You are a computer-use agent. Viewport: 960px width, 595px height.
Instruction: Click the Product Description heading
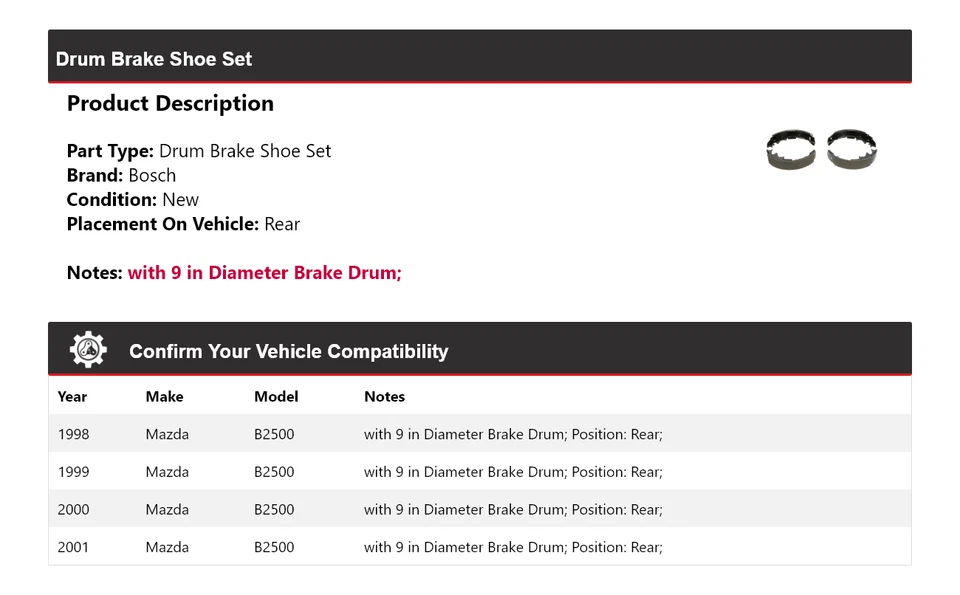point(170,104)
